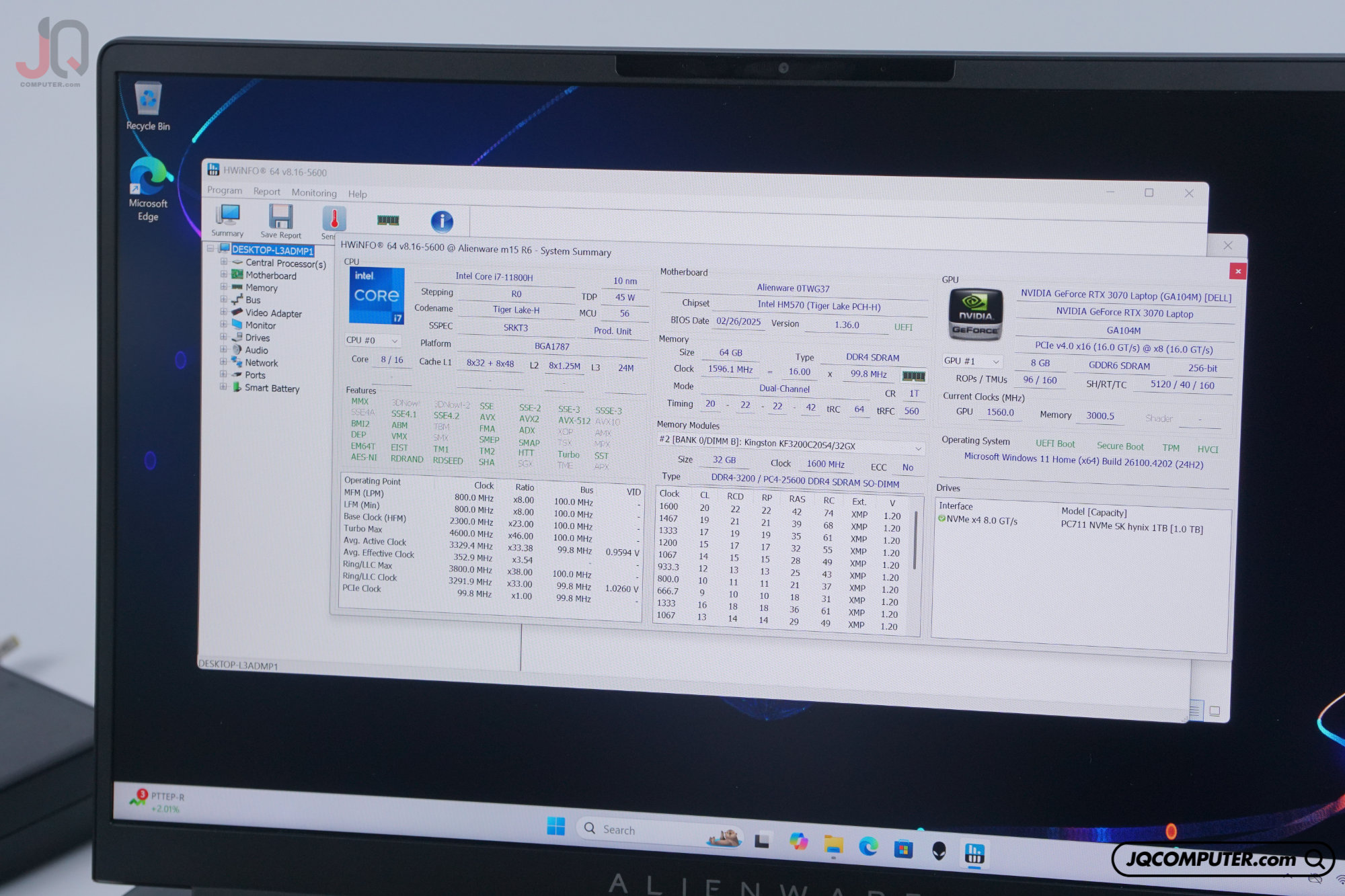1345x896 pixels.
Task: Click the HWiNFO title bar app icon
Action: click(x=213, y=169)
